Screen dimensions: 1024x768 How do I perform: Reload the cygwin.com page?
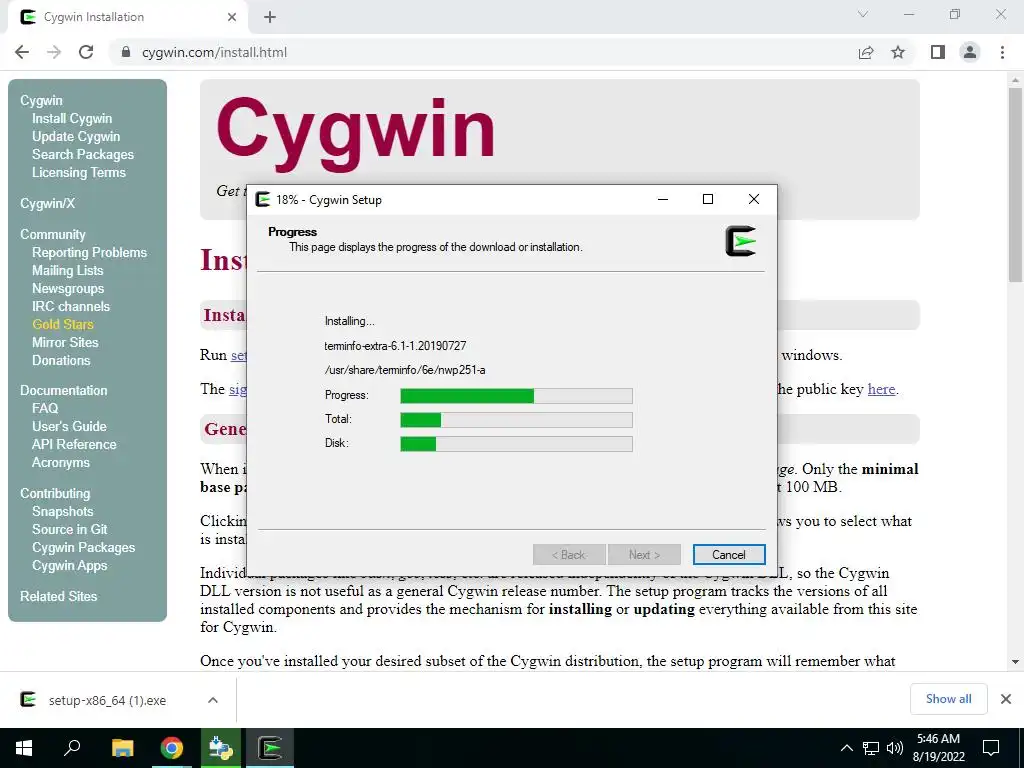[86, 52]
